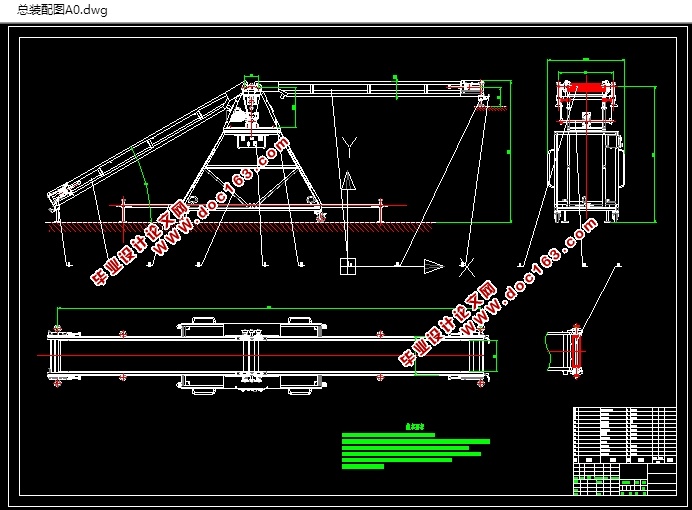The height and width of the screenshot is (510, 692).
Task: Select the UCS origin square marker
Action: click(x=348, y=266)
